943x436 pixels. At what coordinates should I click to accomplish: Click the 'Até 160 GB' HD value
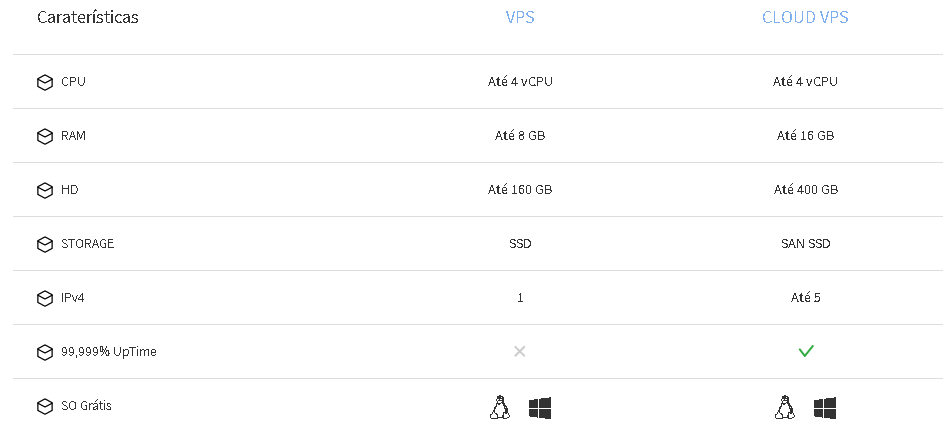pos(520,189)
